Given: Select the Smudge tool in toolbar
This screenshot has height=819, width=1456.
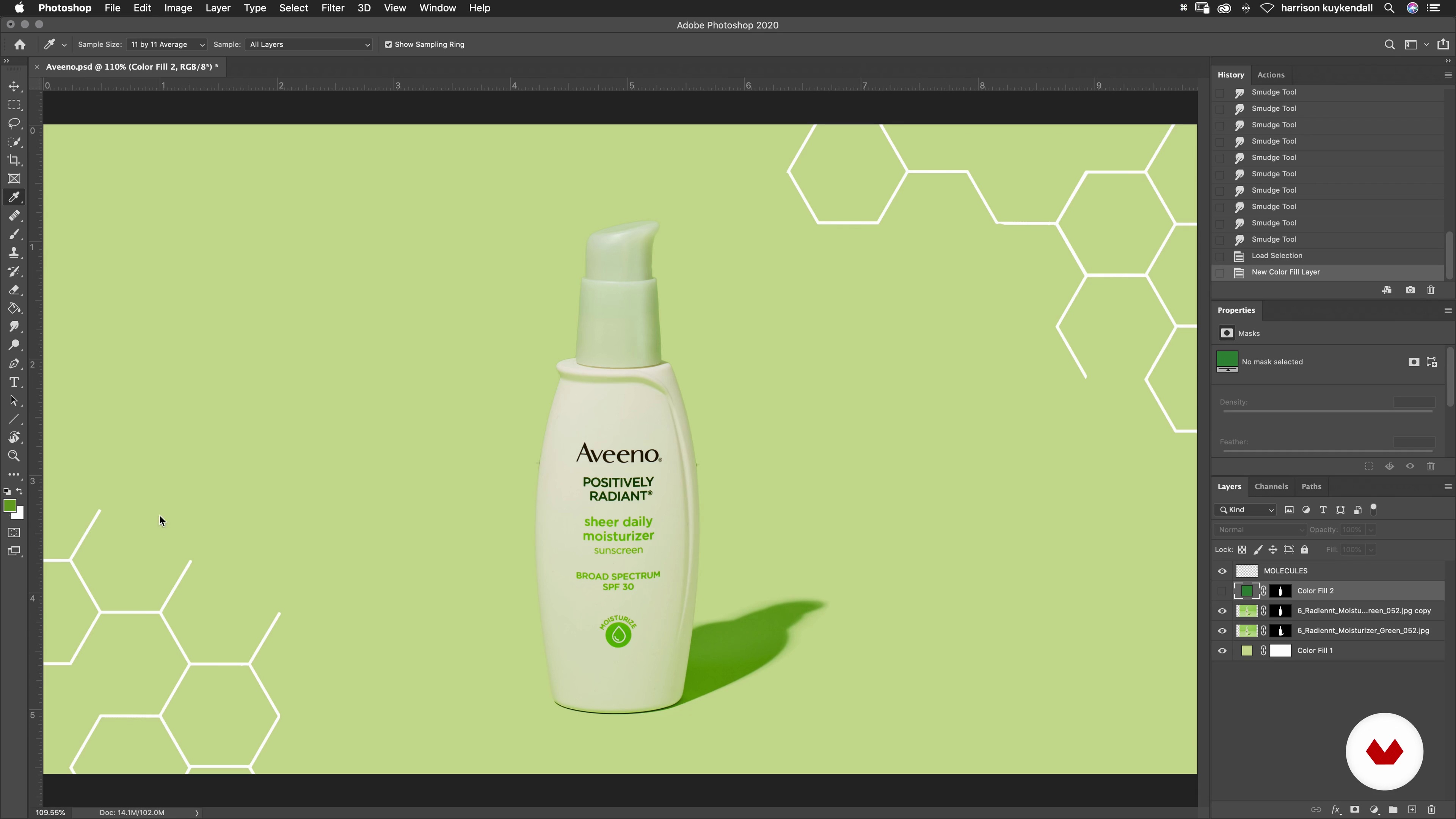Looking at the screenshot, I should click(14, 327).
